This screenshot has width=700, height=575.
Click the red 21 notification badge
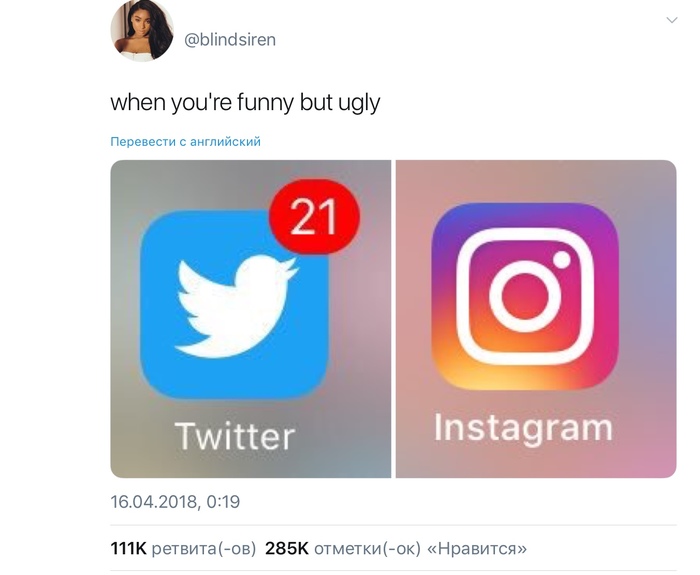[314, 217]
